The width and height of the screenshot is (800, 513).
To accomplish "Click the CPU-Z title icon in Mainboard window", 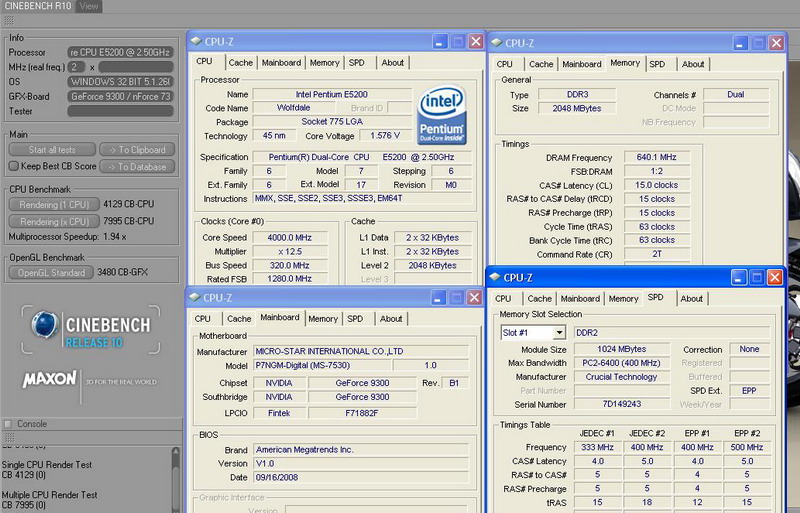I will [x=195, y=297].
